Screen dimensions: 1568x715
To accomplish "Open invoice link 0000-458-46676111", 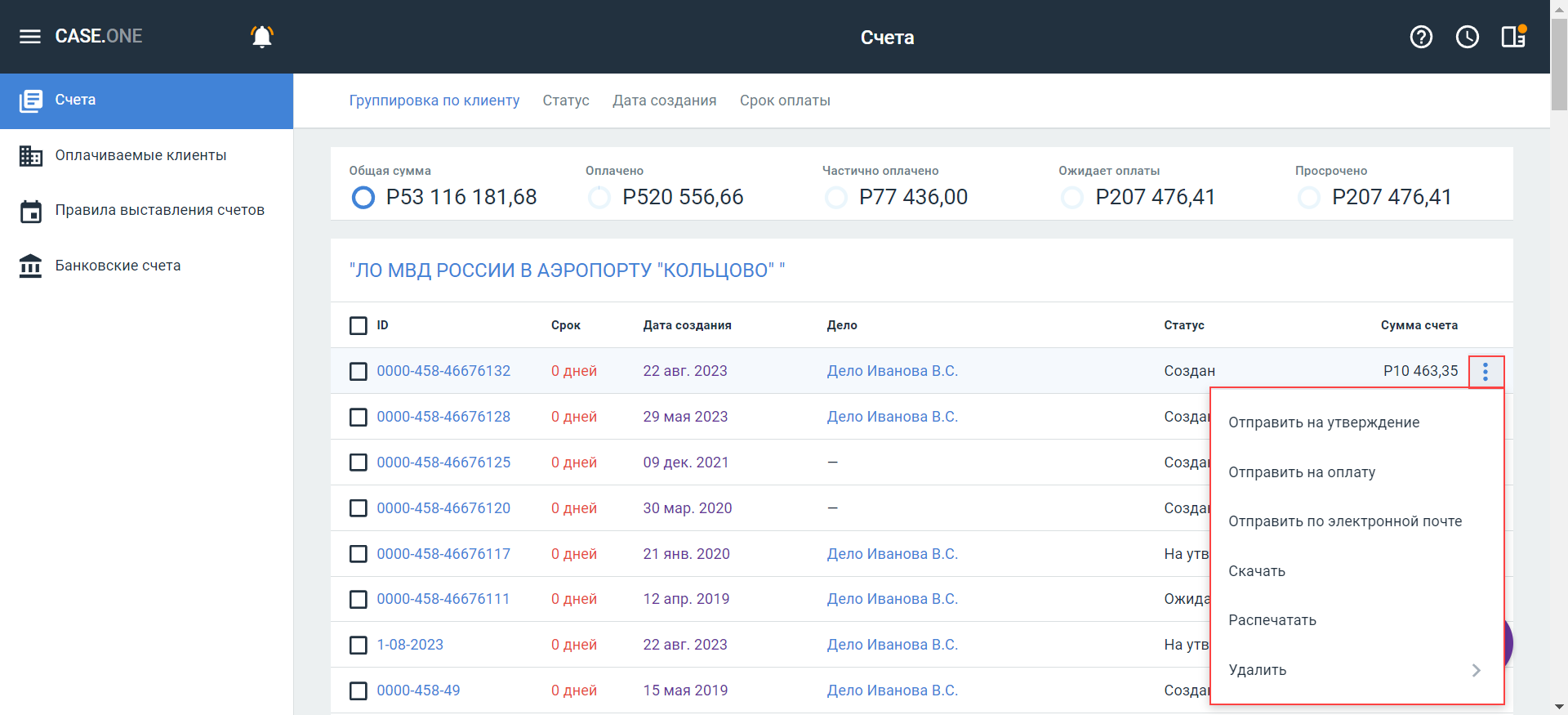I will (443, 599).
